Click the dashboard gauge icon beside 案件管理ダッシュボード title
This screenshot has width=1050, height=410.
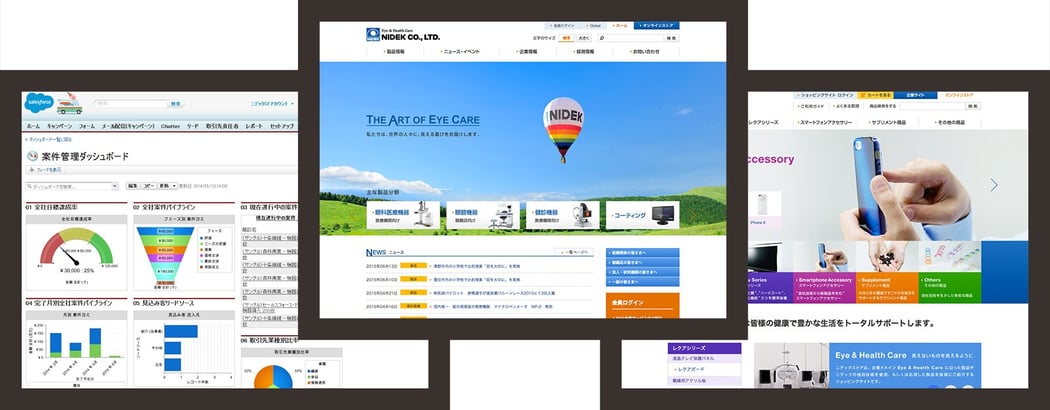click(32, 156)
